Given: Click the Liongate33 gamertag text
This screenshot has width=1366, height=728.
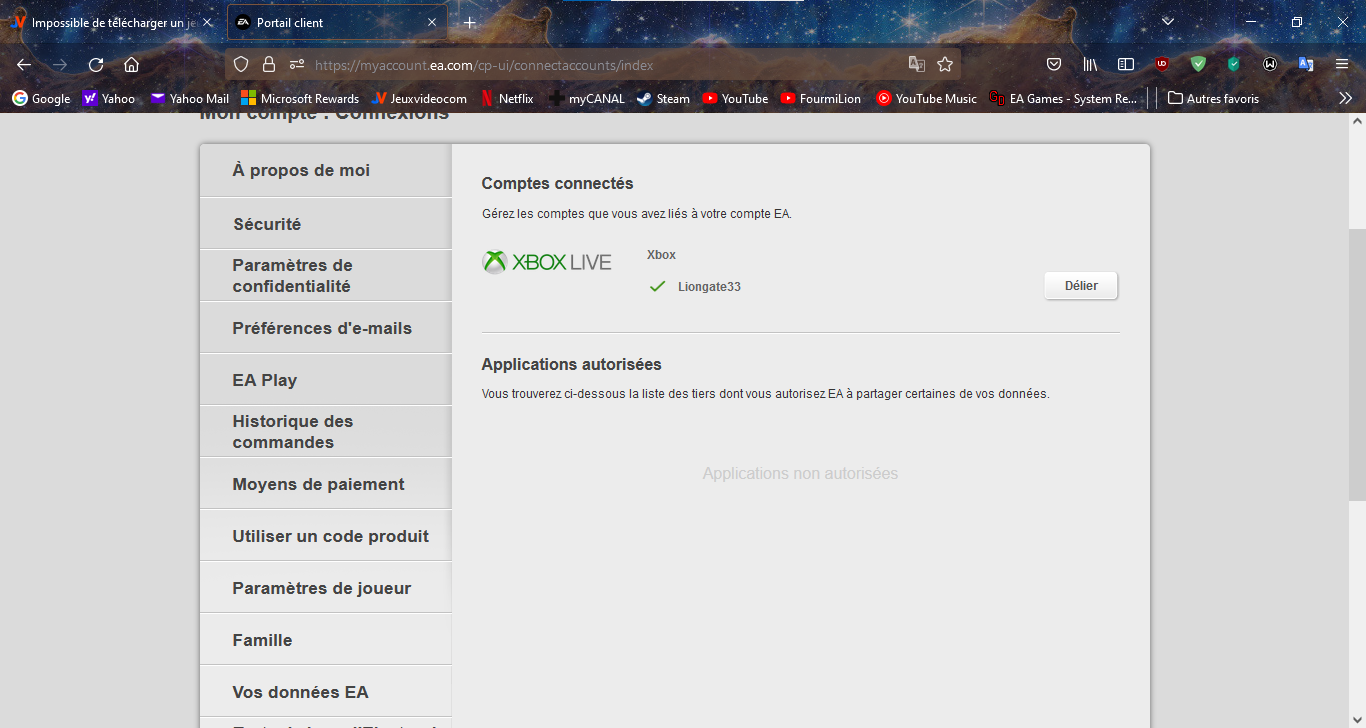Looking at the screenshot, I should coord(709,287).
